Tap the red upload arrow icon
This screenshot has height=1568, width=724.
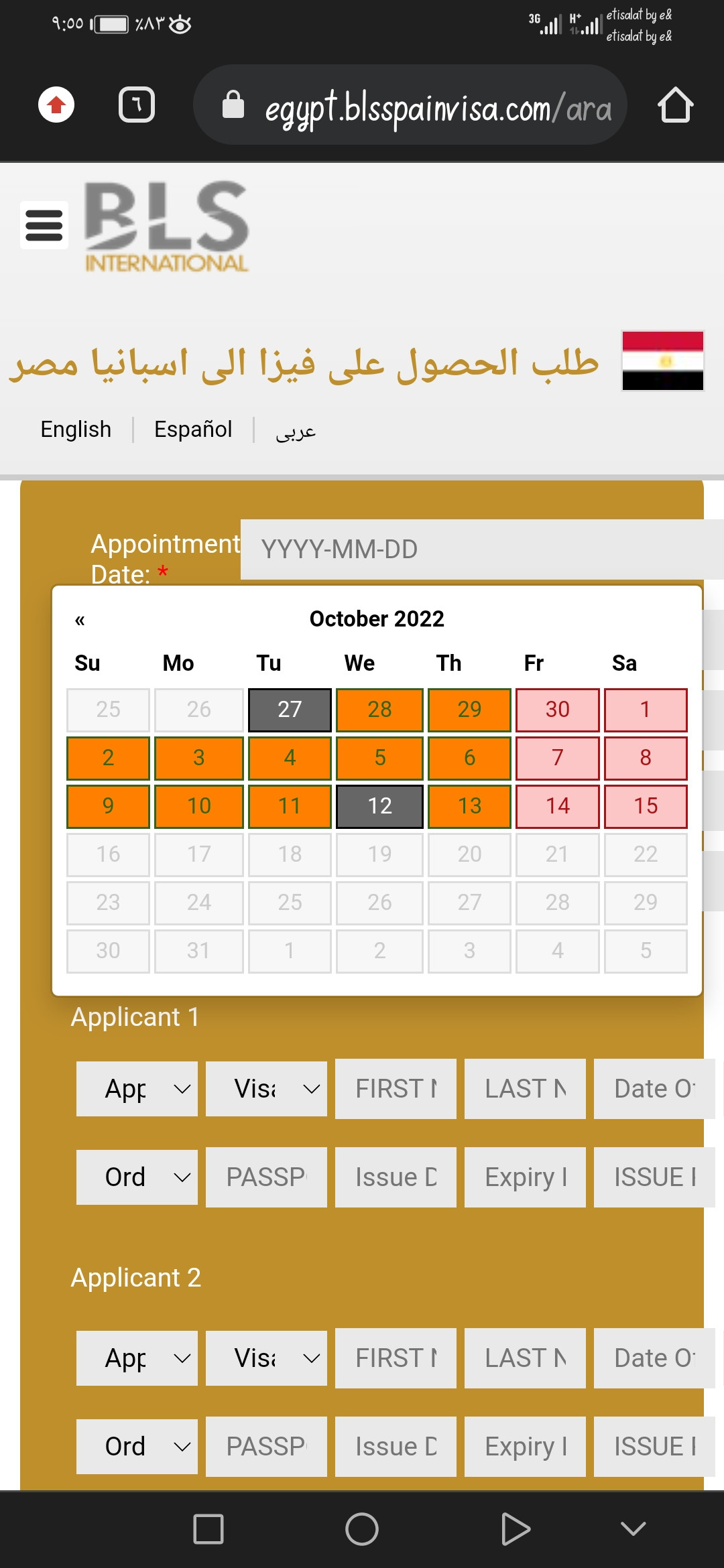tap(56, 105)
